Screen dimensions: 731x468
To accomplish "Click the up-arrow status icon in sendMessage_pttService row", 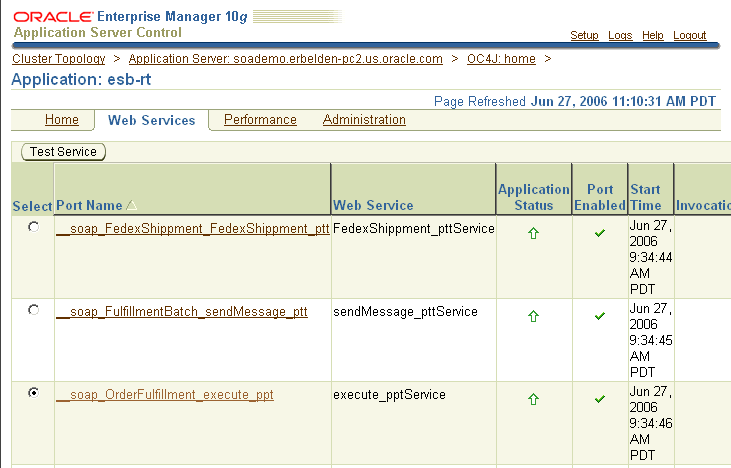I will click(533, 316).
